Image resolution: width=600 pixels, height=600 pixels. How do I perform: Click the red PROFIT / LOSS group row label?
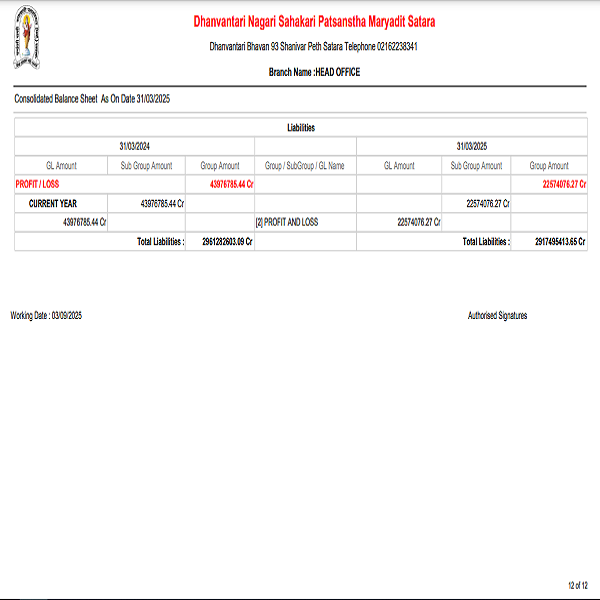[37, 184]
